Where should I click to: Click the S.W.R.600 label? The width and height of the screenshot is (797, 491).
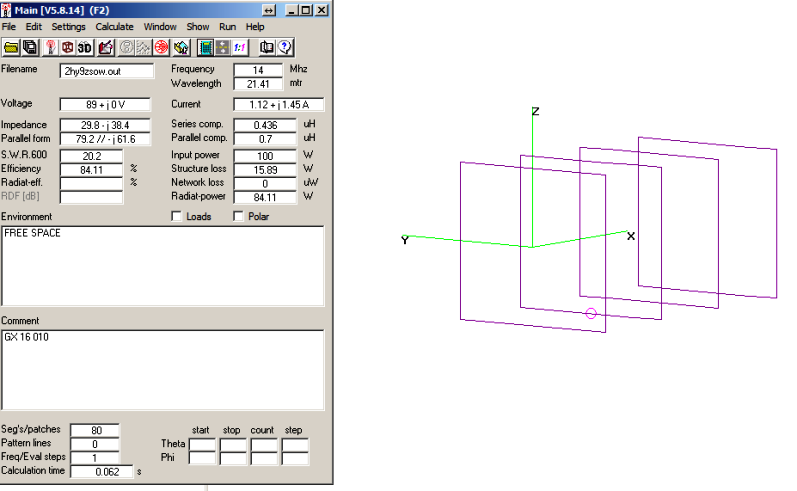[24, 155]
